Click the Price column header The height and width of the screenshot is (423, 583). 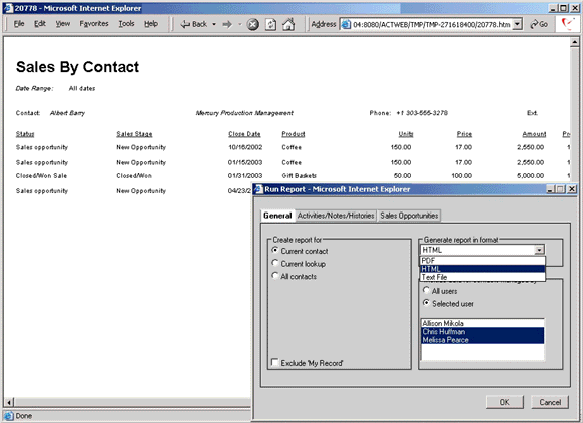[464, 134]
